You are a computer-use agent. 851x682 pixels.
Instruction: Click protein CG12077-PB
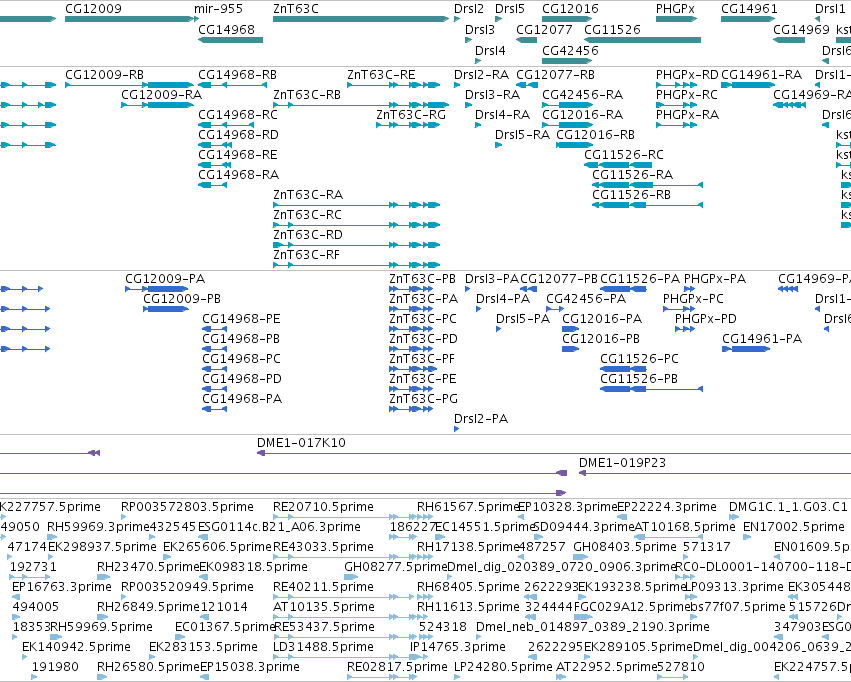tap(559, 279)
